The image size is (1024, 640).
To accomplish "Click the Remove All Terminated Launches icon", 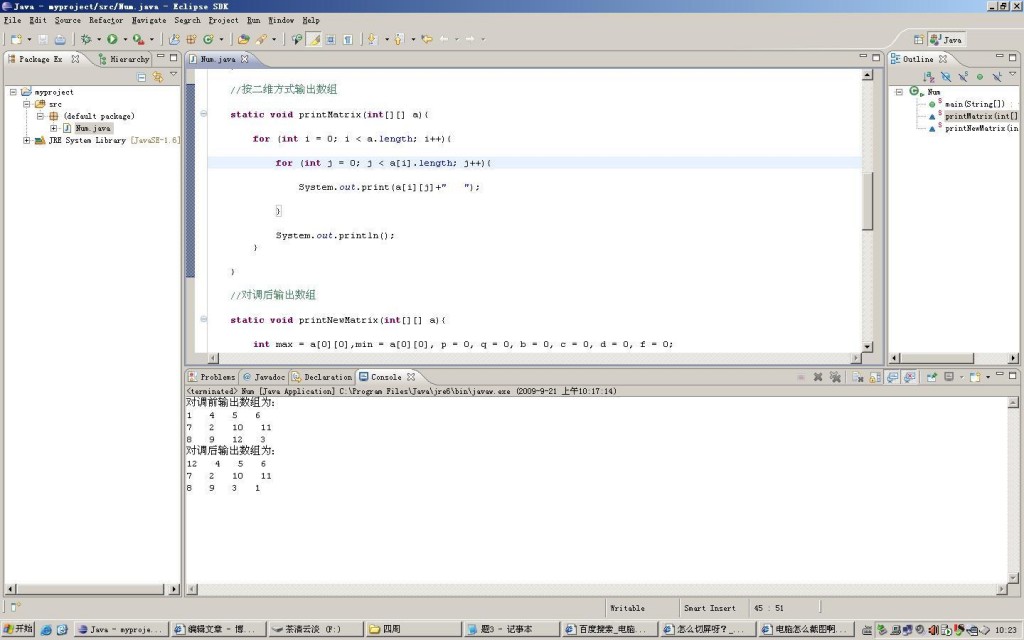I will point(834,377).
